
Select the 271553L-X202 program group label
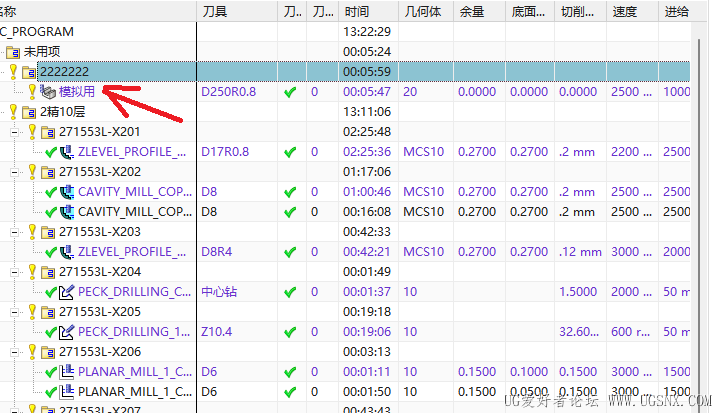tap(100, 172)
